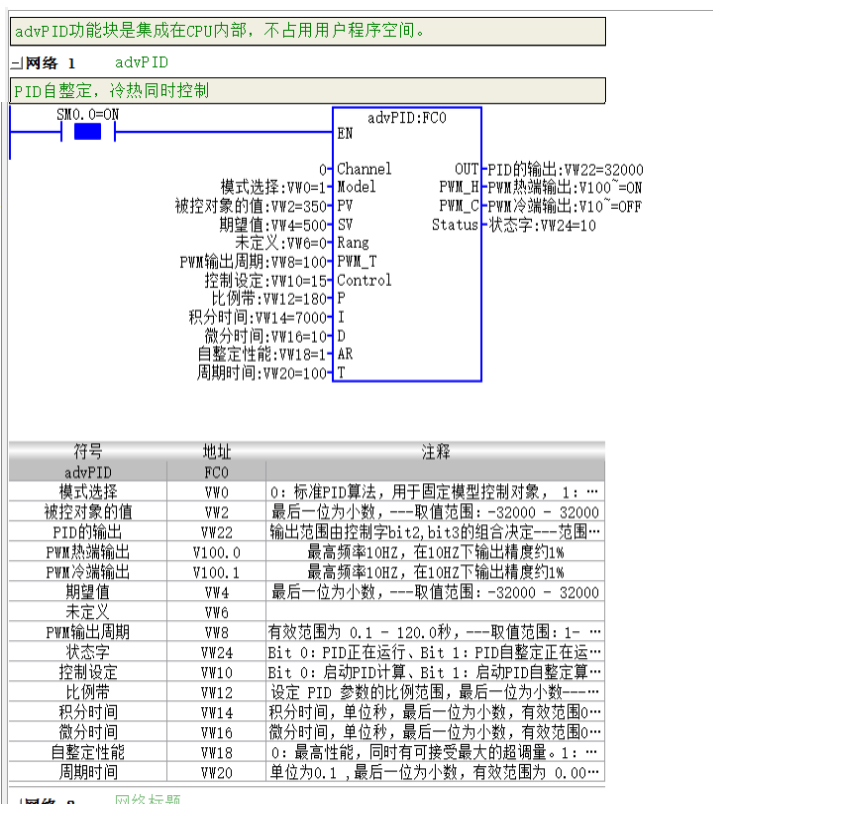This screenshot has width=851, height=816.
Task: Click the EN input of the advPID block
Action: tap(345, 133)
